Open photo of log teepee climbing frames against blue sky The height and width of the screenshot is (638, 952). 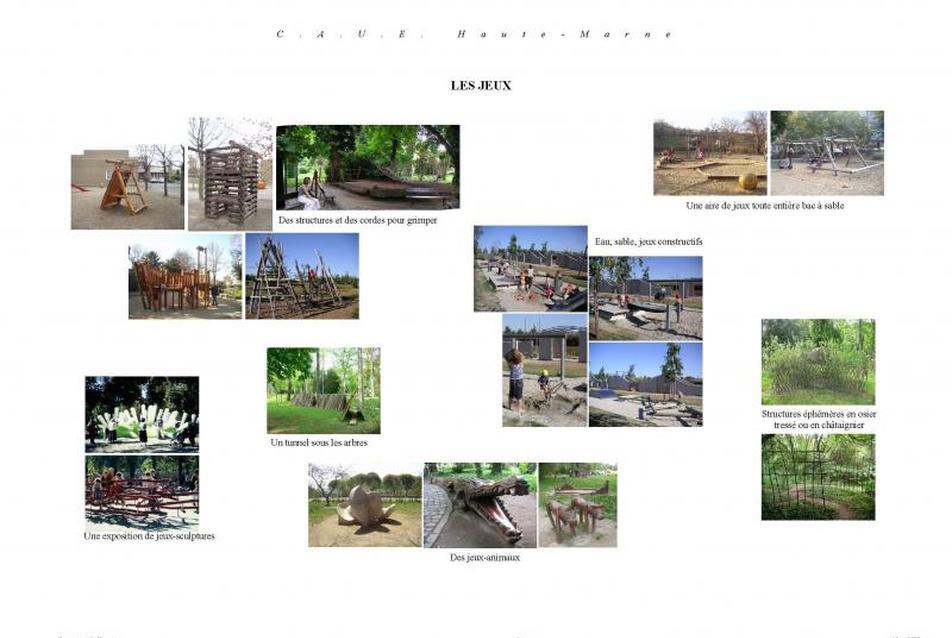click(302, 276)
